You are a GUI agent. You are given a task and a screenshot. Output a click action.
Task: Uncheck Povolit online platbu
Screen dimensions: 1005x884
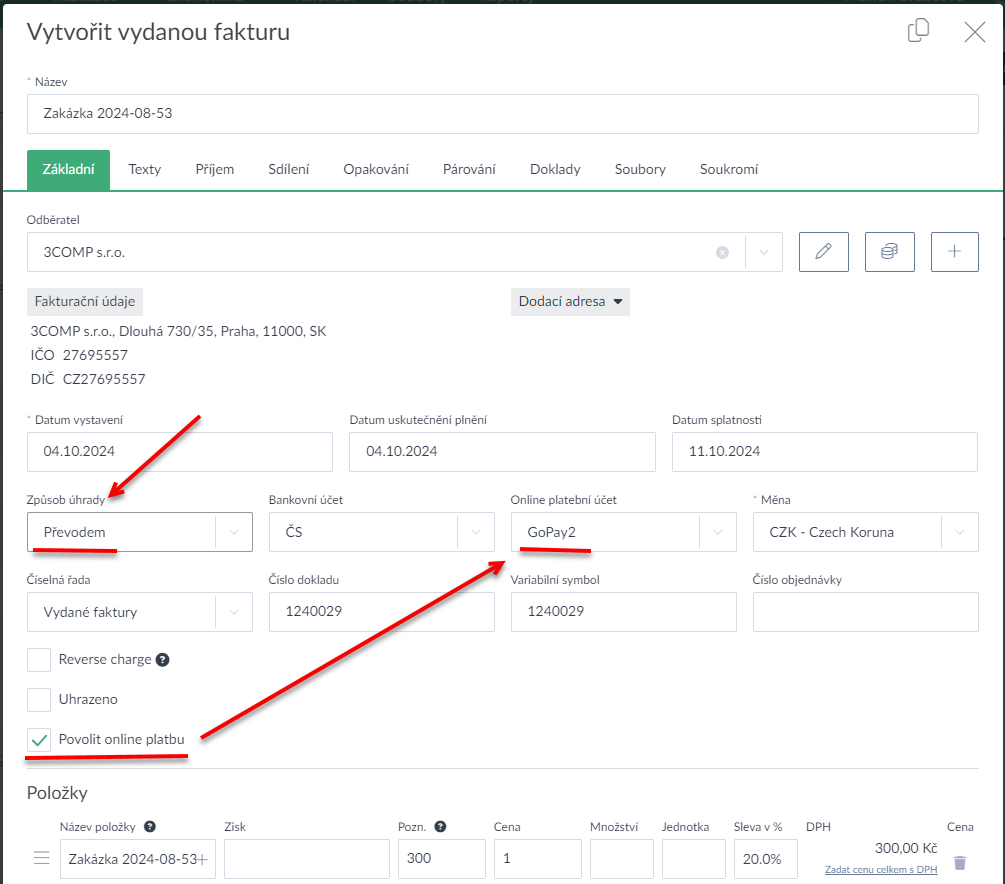[x=39, y=740]
